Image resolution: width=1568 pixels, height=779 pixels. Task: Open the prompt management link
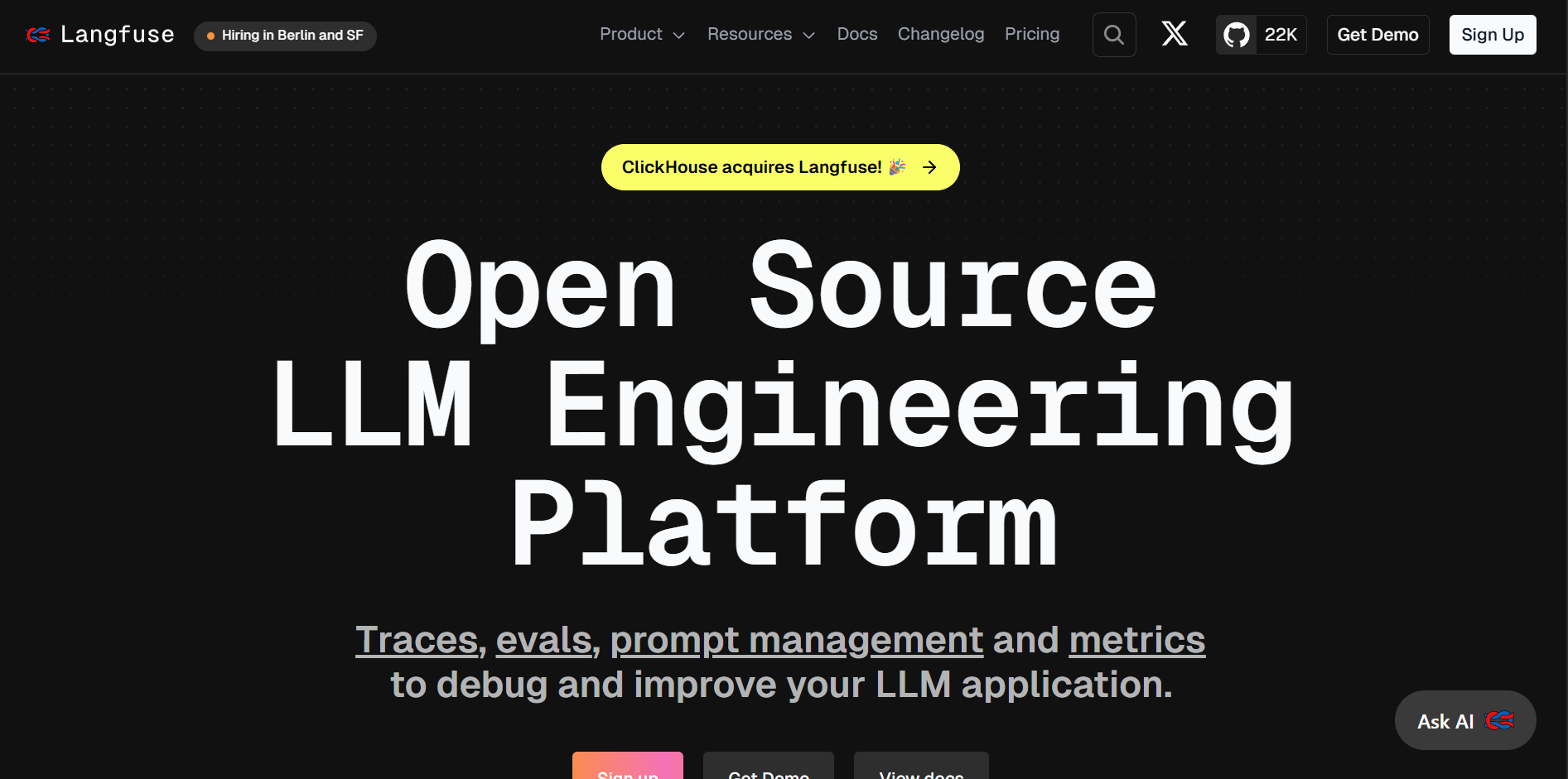pos(796,640)
